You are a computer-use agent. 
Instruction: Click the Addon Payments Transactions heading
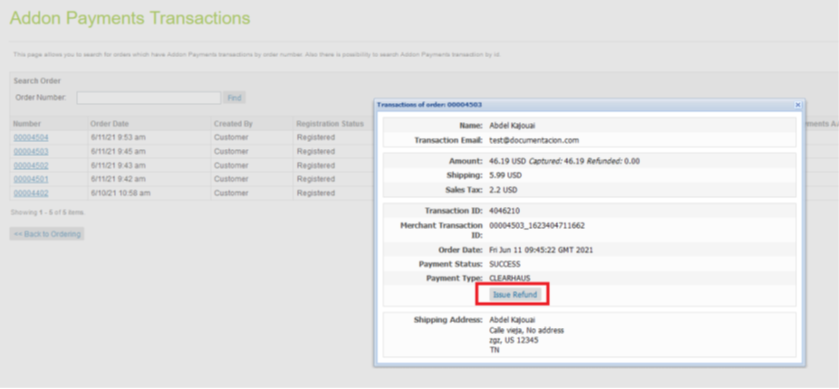pos(130,18)
